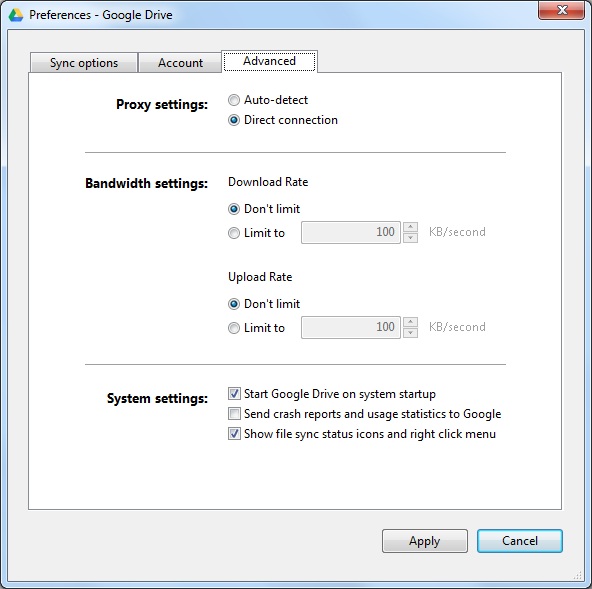Increase the upload rate limit with up arrow
This screenshot has width=592, height=589.
(x=410, y=322)
